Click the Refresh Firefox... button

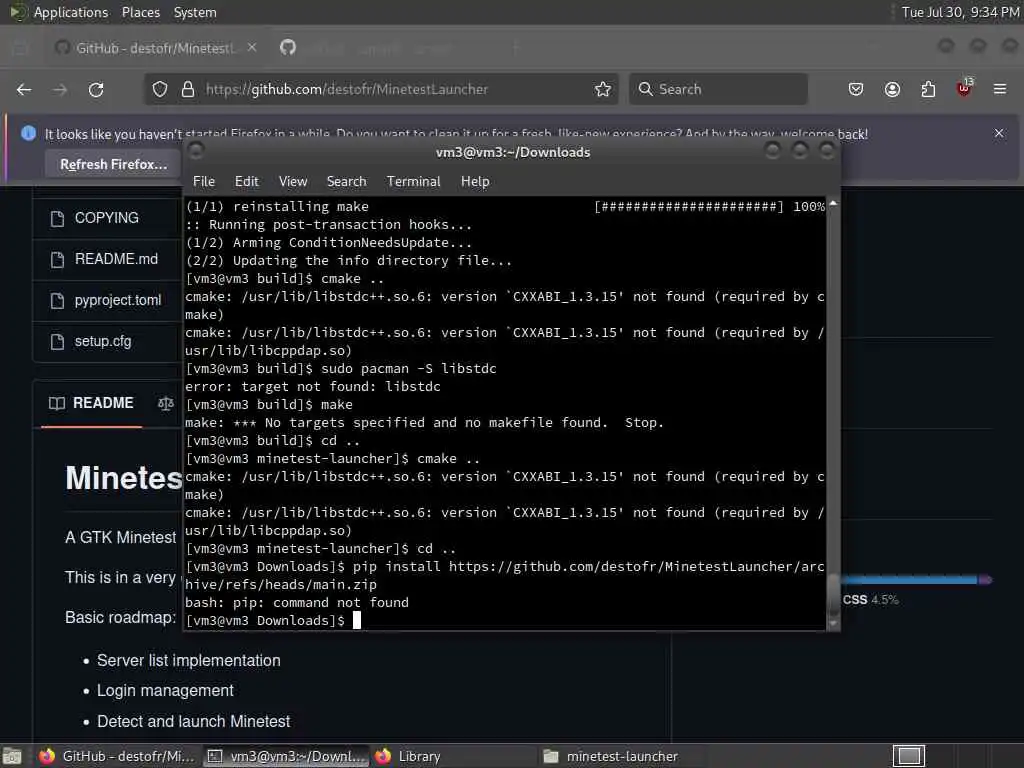coord(114,165)
